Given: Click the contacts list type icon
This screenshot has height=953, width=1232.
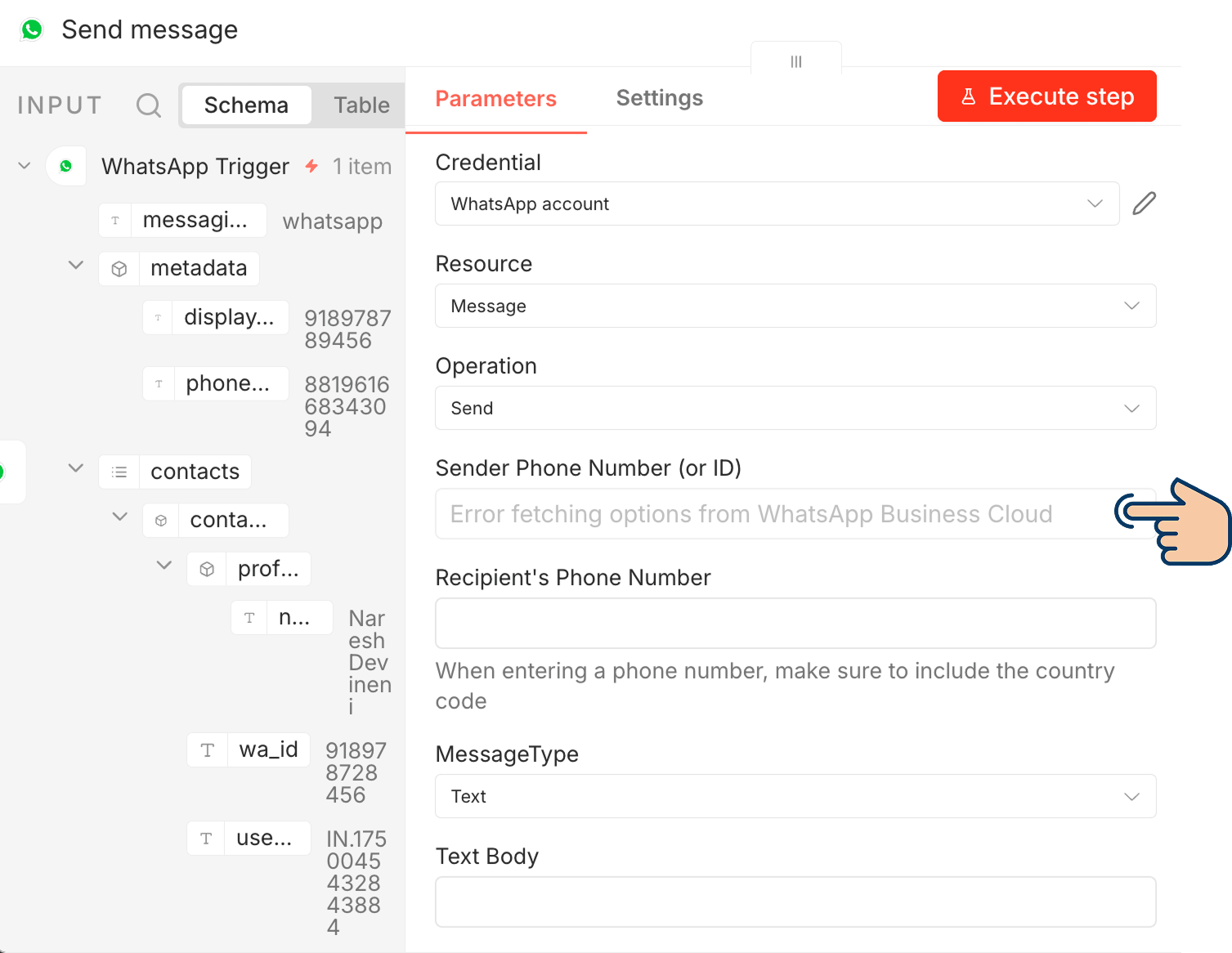Looking at the screenshot, I should click(119, 472).
